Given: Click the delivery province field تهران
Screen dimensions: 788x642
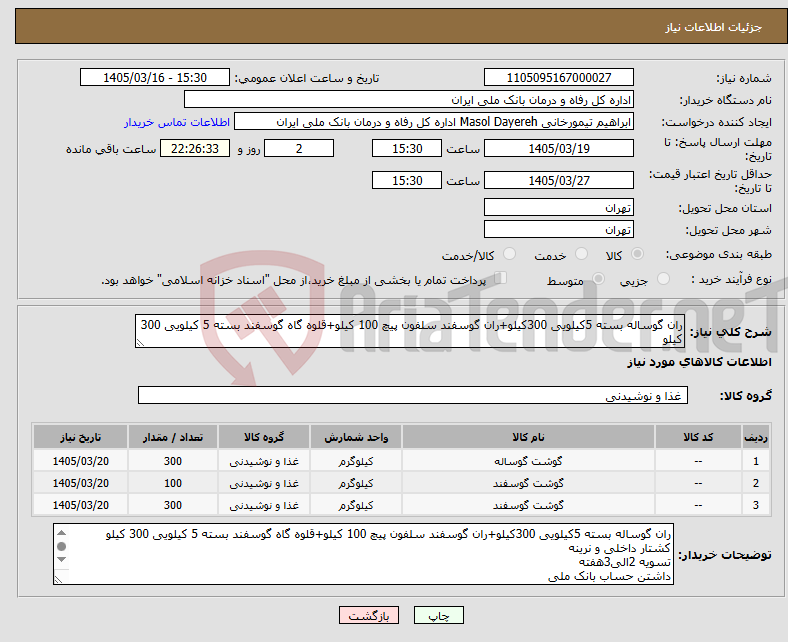Looking at the screenshot, I should (x=558, y=207).
